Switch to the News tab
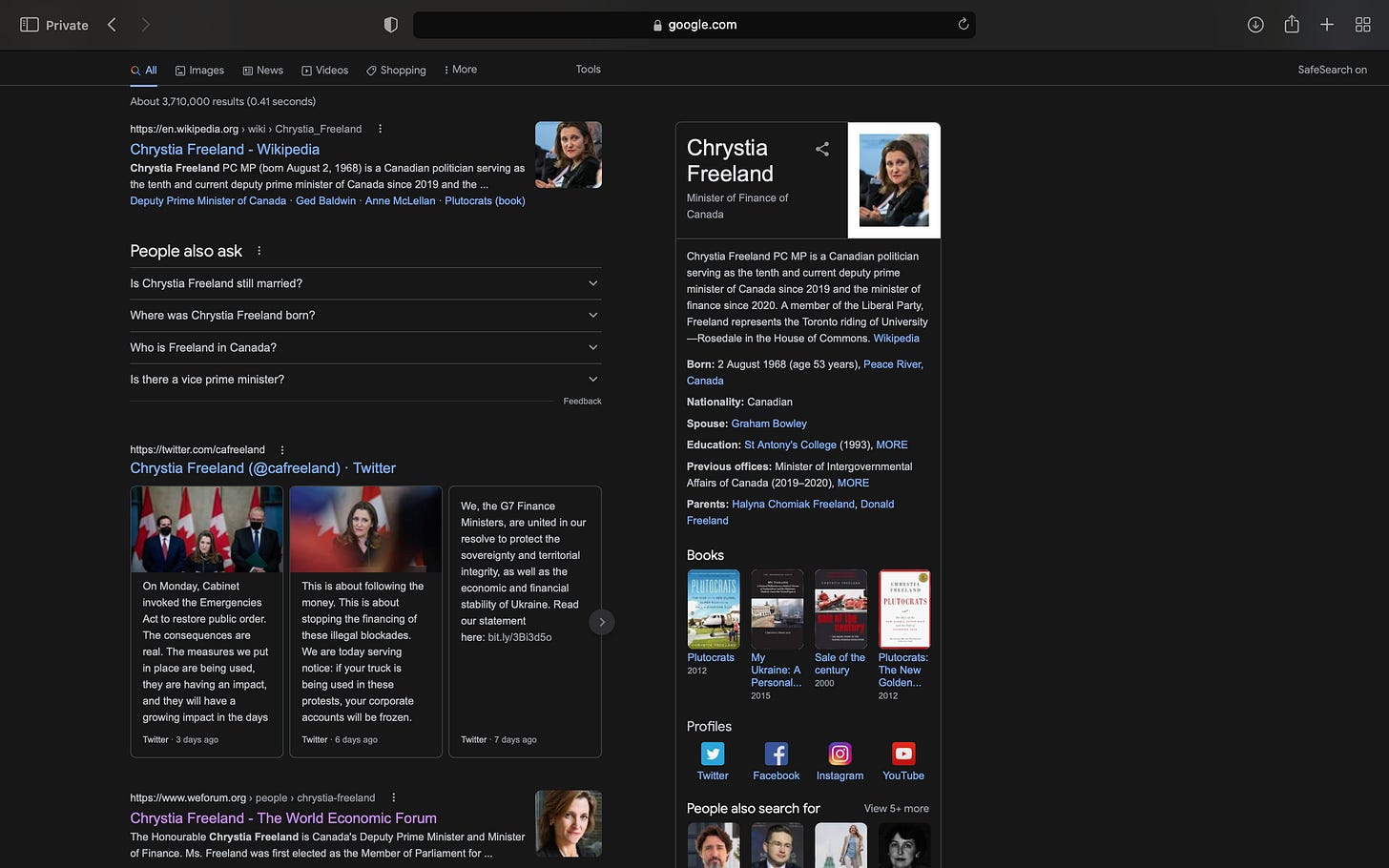 [262, 71]
